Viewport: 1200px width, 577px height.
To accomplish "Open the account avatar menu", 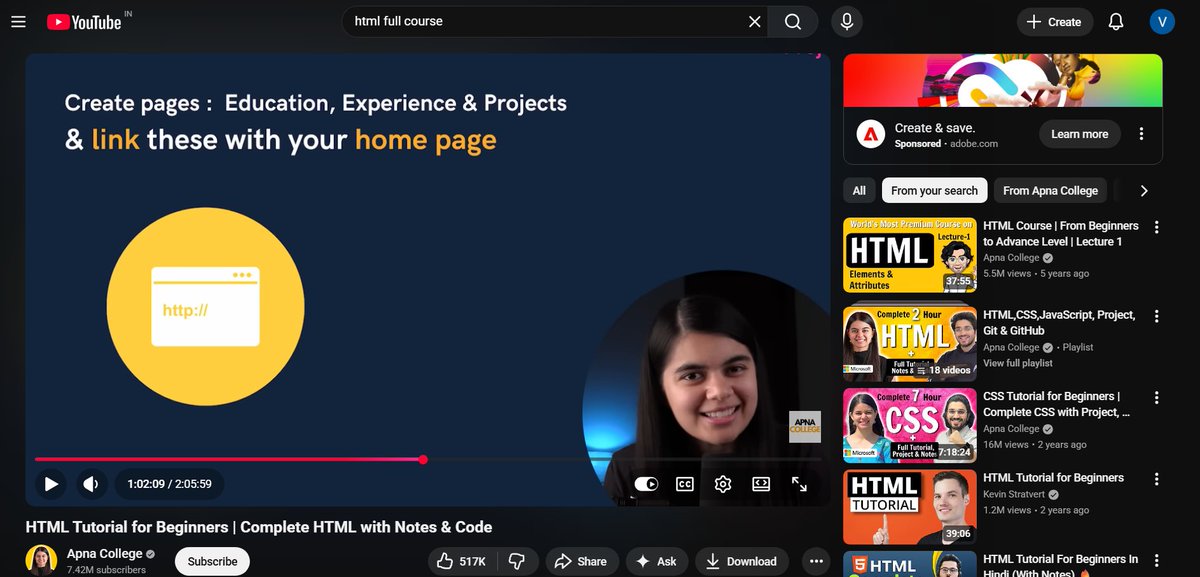I will tap(1162, 21).
